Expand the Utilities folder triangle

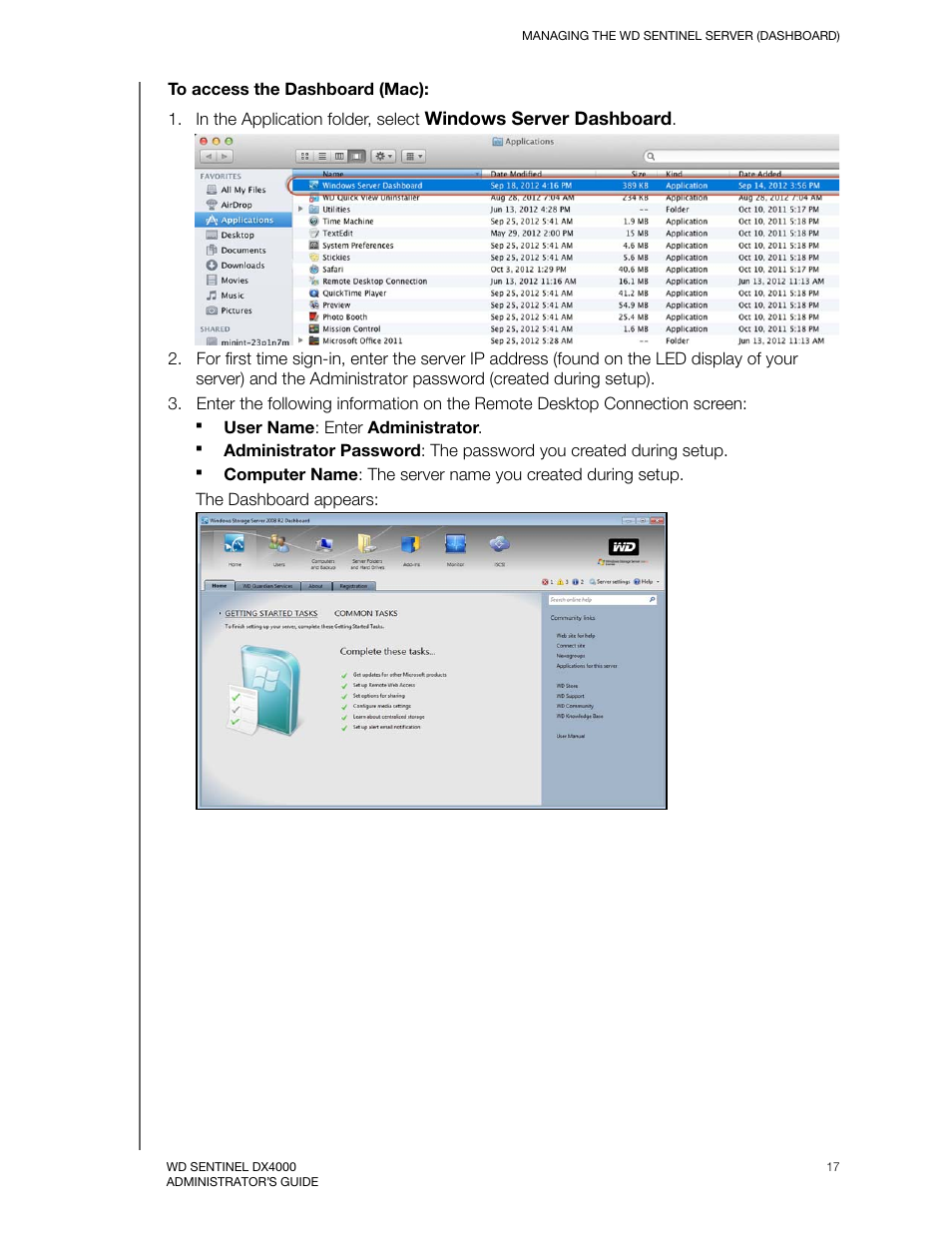point(300,210)
